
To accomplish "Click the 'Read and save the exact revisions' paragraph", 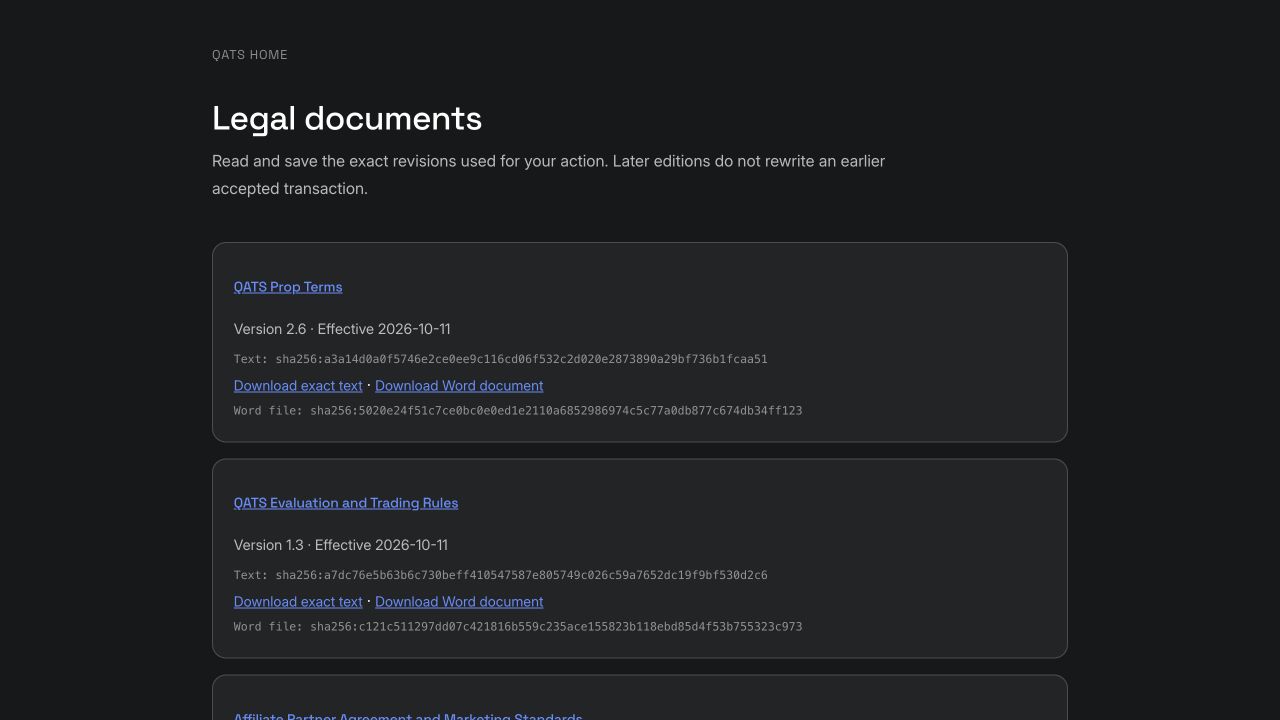I will [x=548, y=175].
